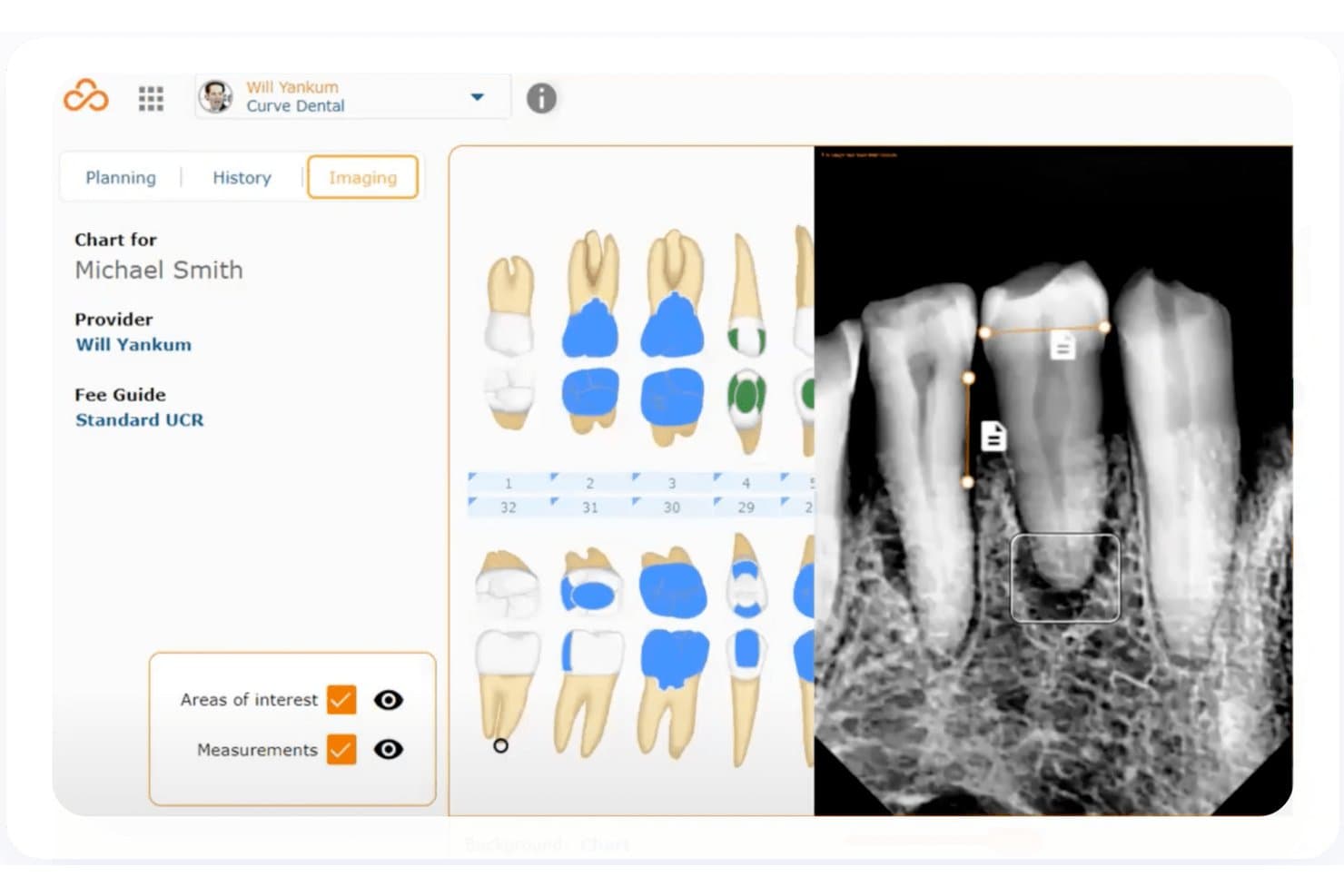Click tooth number 2 label cell
This screenshot has width=1344, height=896.
point(590,483)
